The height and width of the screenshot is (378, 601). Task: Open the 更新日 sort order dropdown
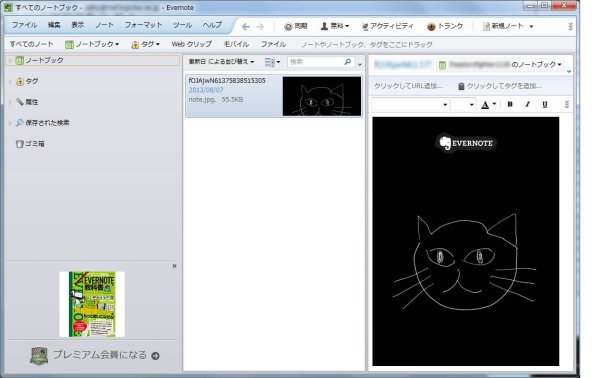221,62
